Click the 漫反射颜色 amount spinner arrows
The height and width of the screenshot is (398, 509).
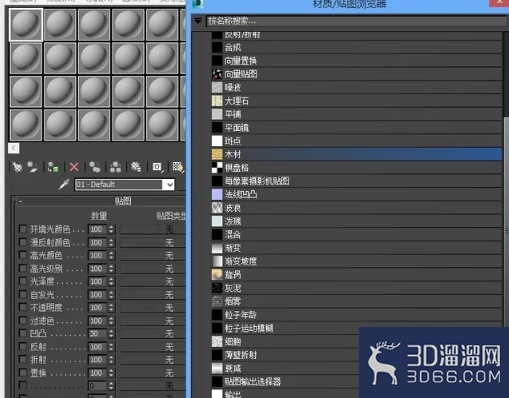coord(111,242)
